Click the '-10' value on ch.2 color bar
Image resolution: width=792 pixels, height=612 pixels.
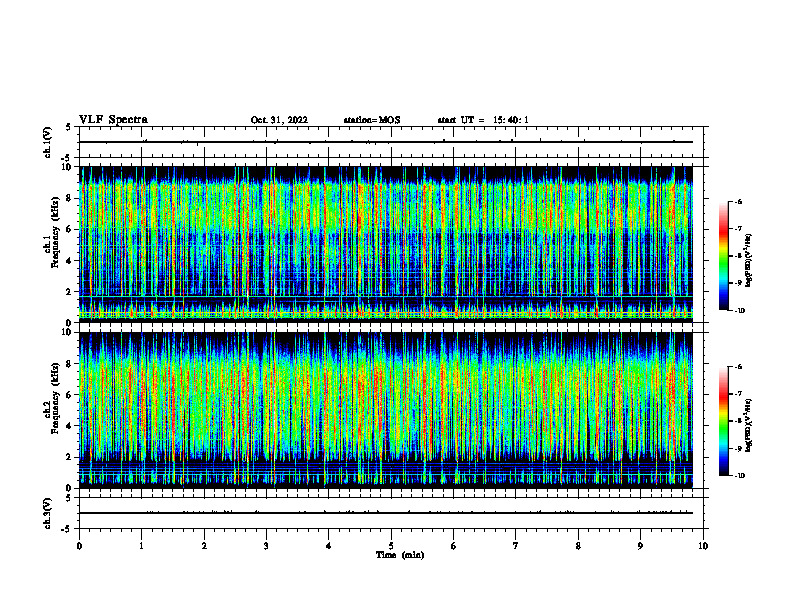click(x=739, y=476)
